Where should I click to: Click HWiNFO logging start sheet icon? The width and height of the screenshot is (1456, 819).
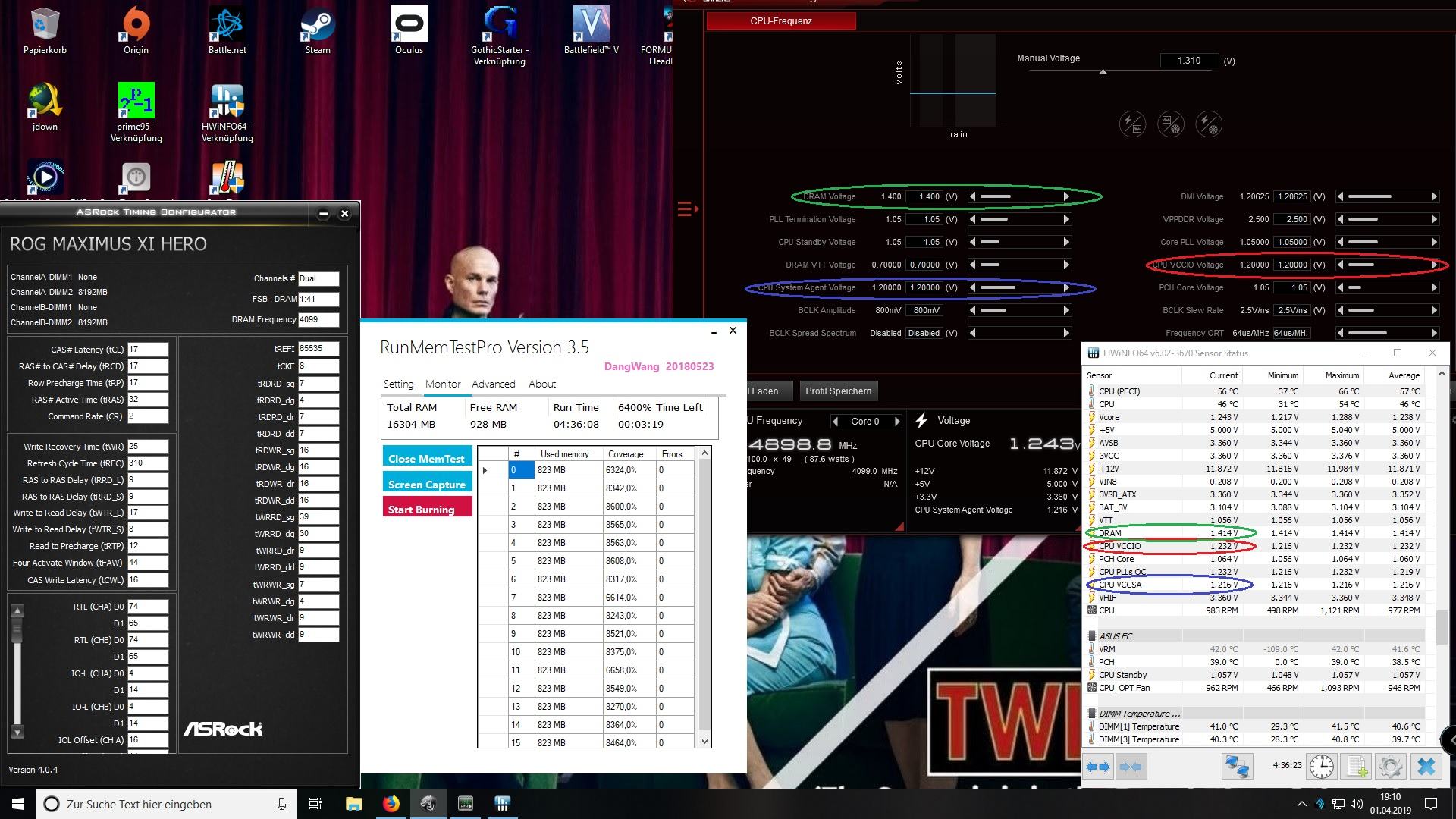pos(1357,767)
